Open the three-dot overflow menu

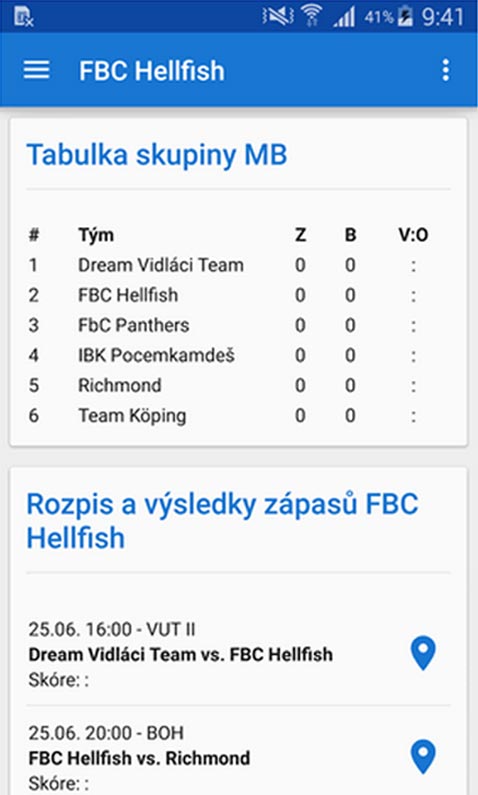[446, 70]
